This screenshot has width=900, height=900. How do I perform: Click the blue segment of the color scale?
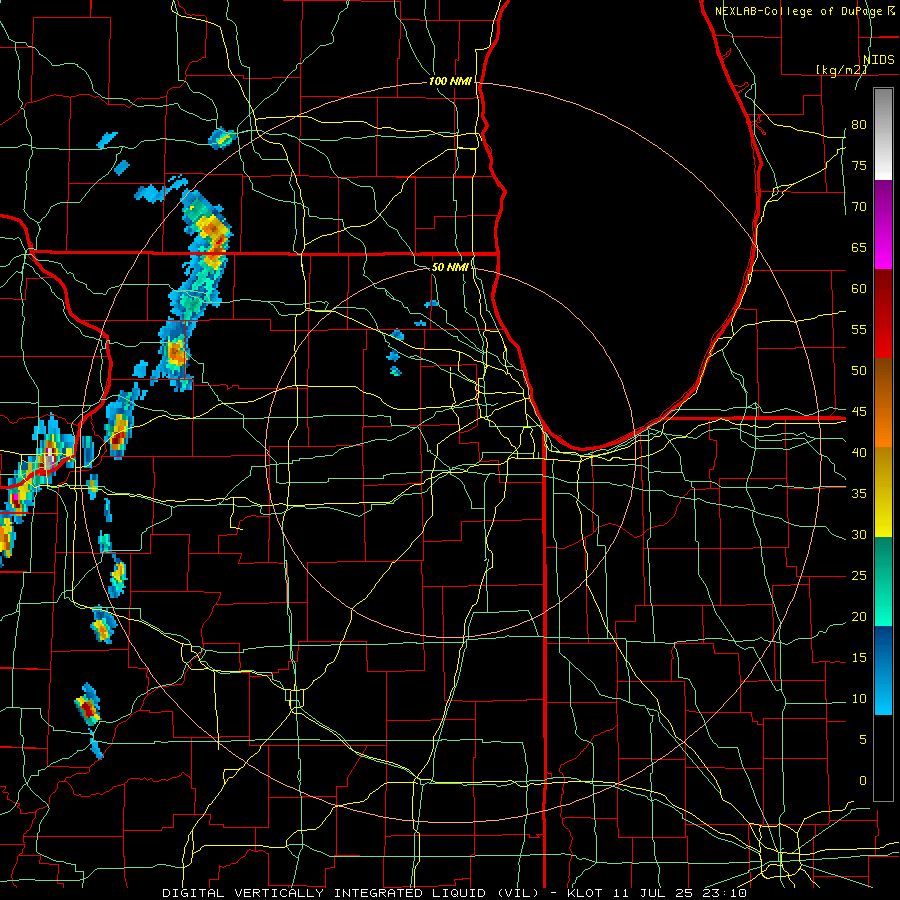(883, 670)
